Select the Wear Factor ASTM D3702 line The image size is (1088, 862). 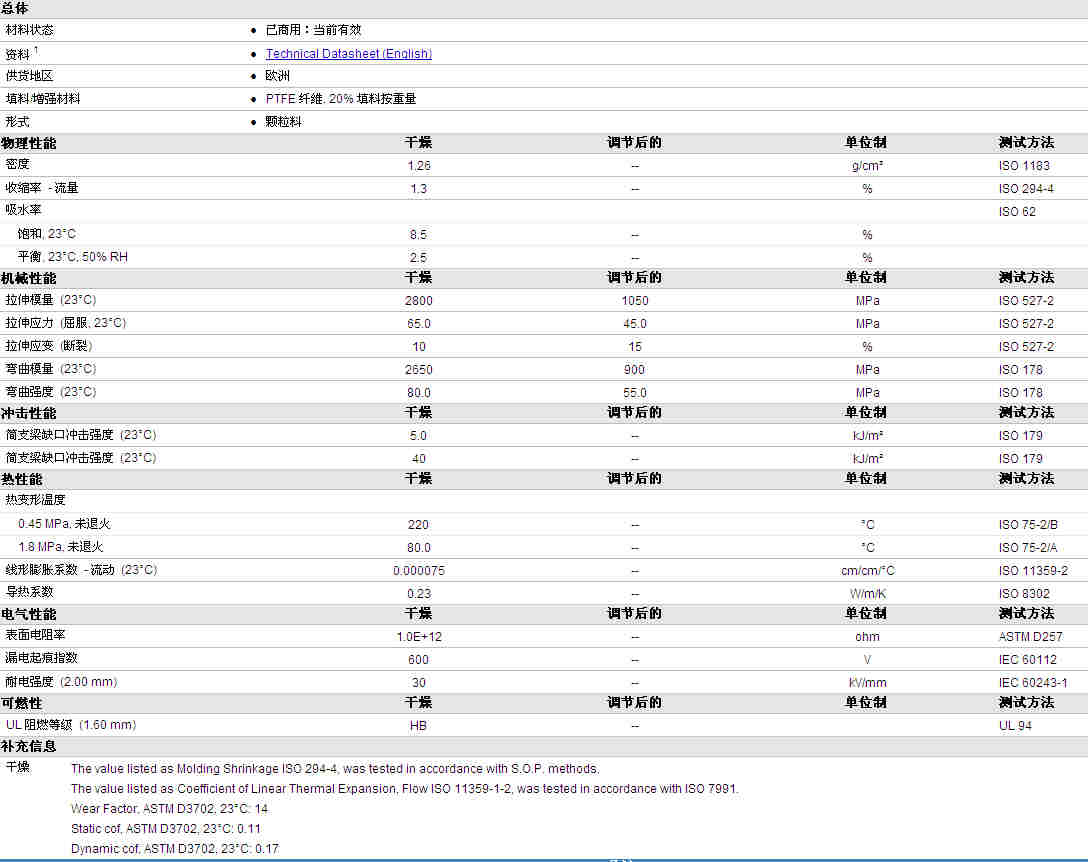[x=169, y=809]
